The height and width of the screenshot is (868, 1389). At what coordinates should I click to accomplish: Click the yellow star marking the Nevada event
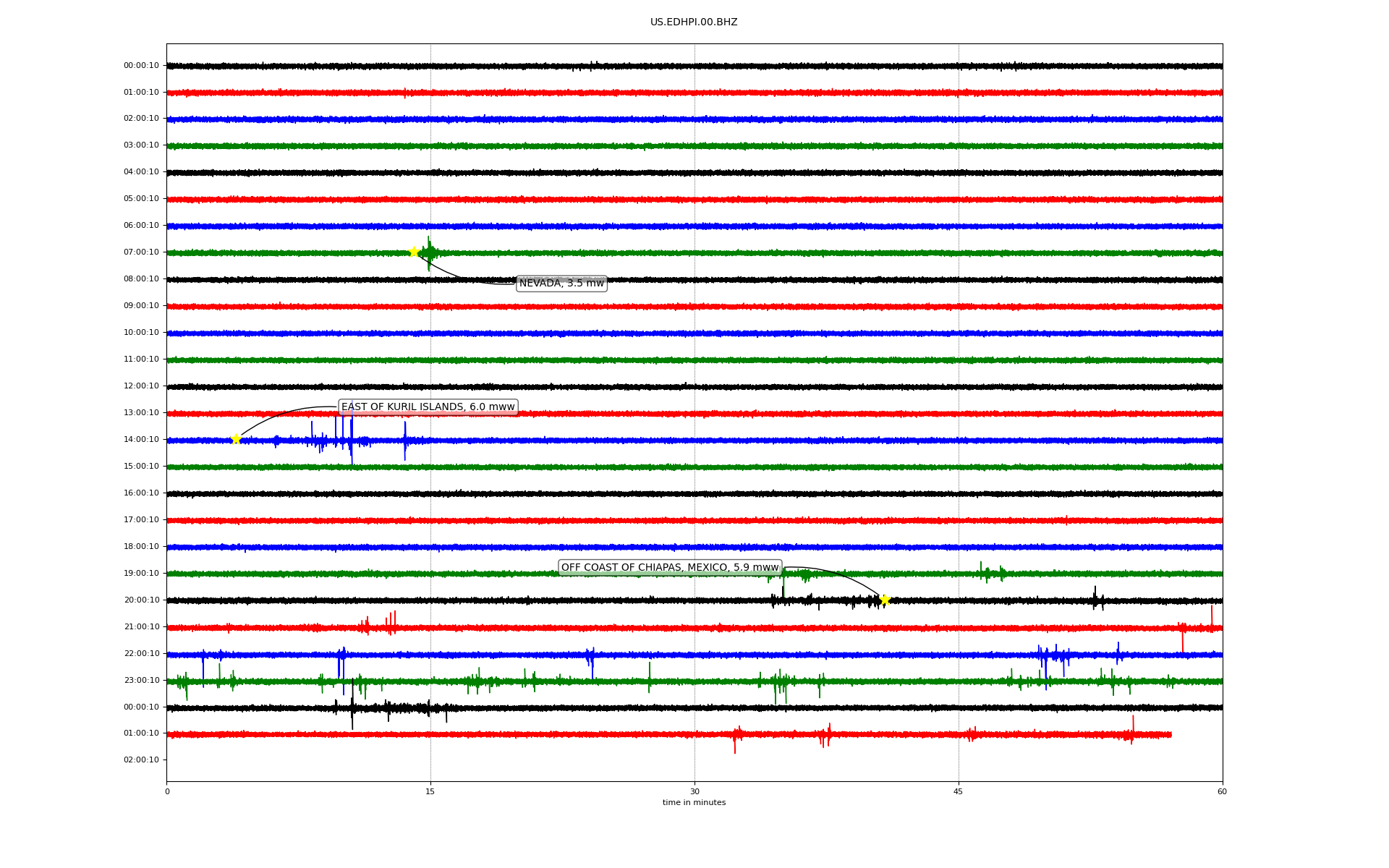coord(414,252)
